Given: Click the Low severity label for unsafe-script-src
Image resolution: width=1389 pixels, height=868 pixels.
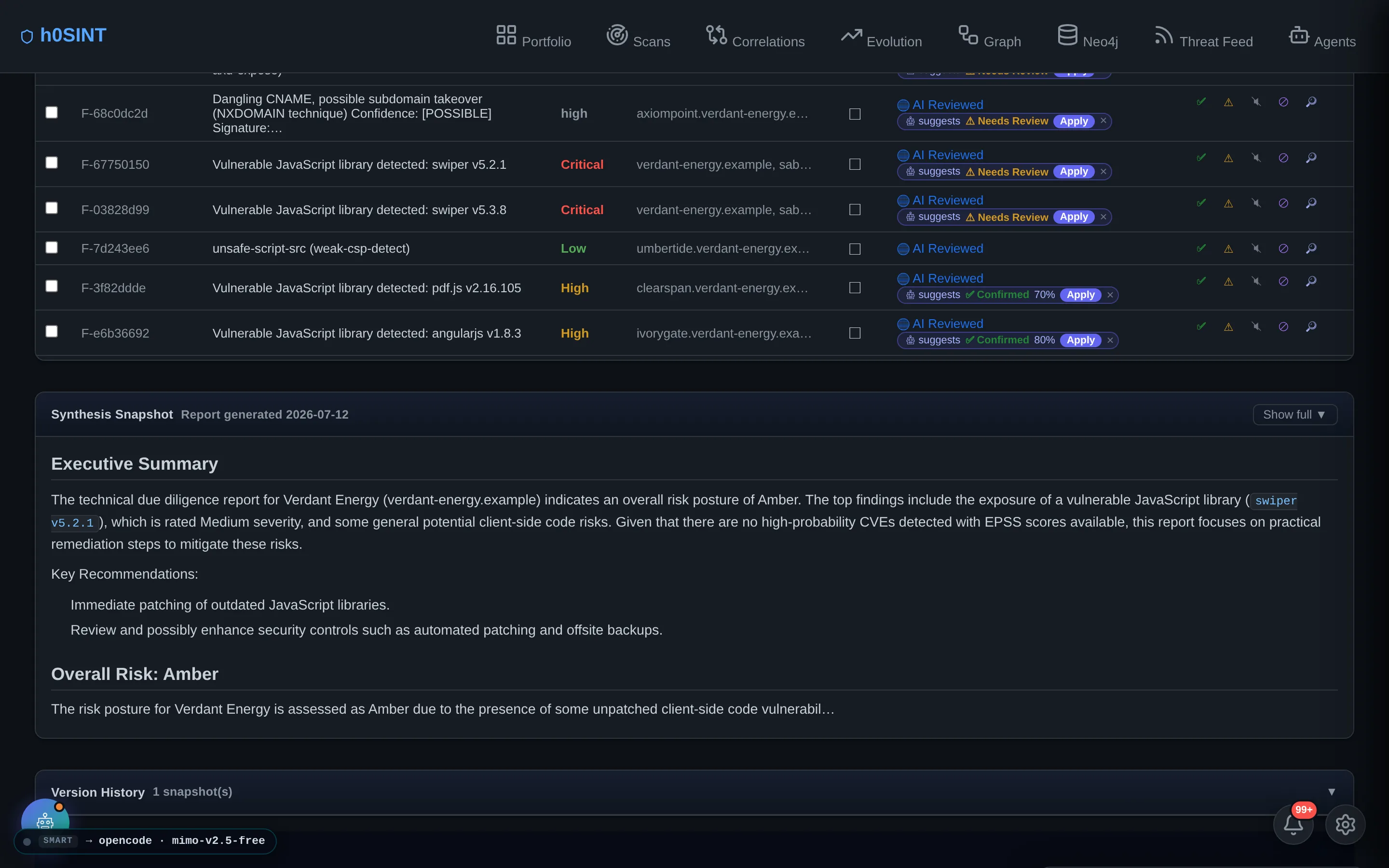Looking at the screenshot, I should tap(573, 248).
